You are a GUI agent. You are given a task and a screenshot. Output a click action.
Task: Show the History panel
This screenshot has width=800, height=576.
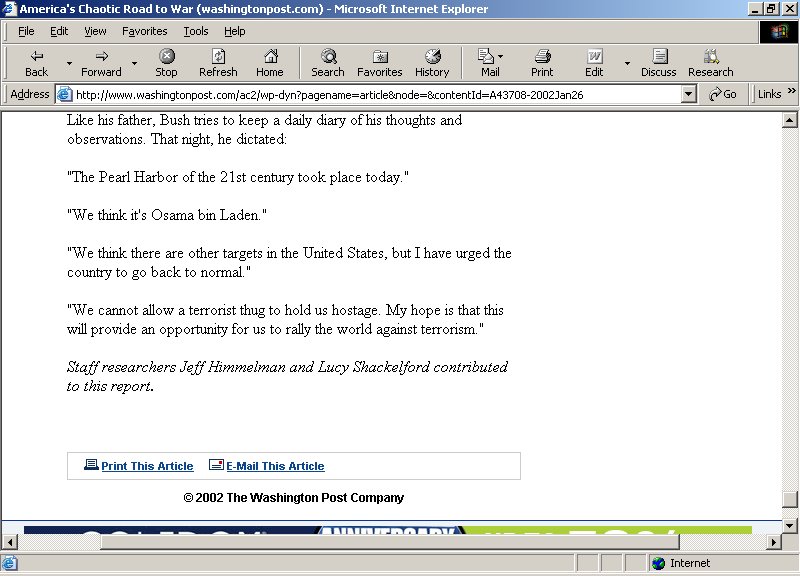[x=432, y=63]
